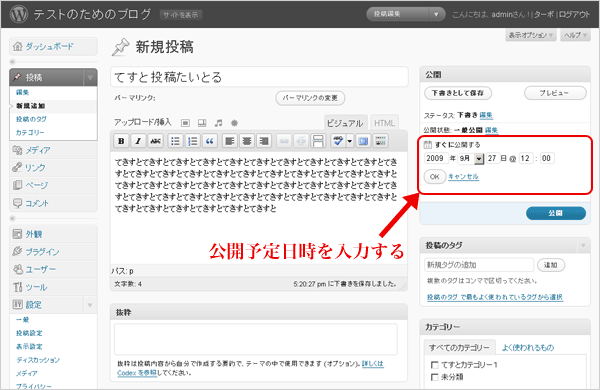This screenshot has height=390, width=600.
Task: Click the add media upload icon
Action: pos(234,123)
